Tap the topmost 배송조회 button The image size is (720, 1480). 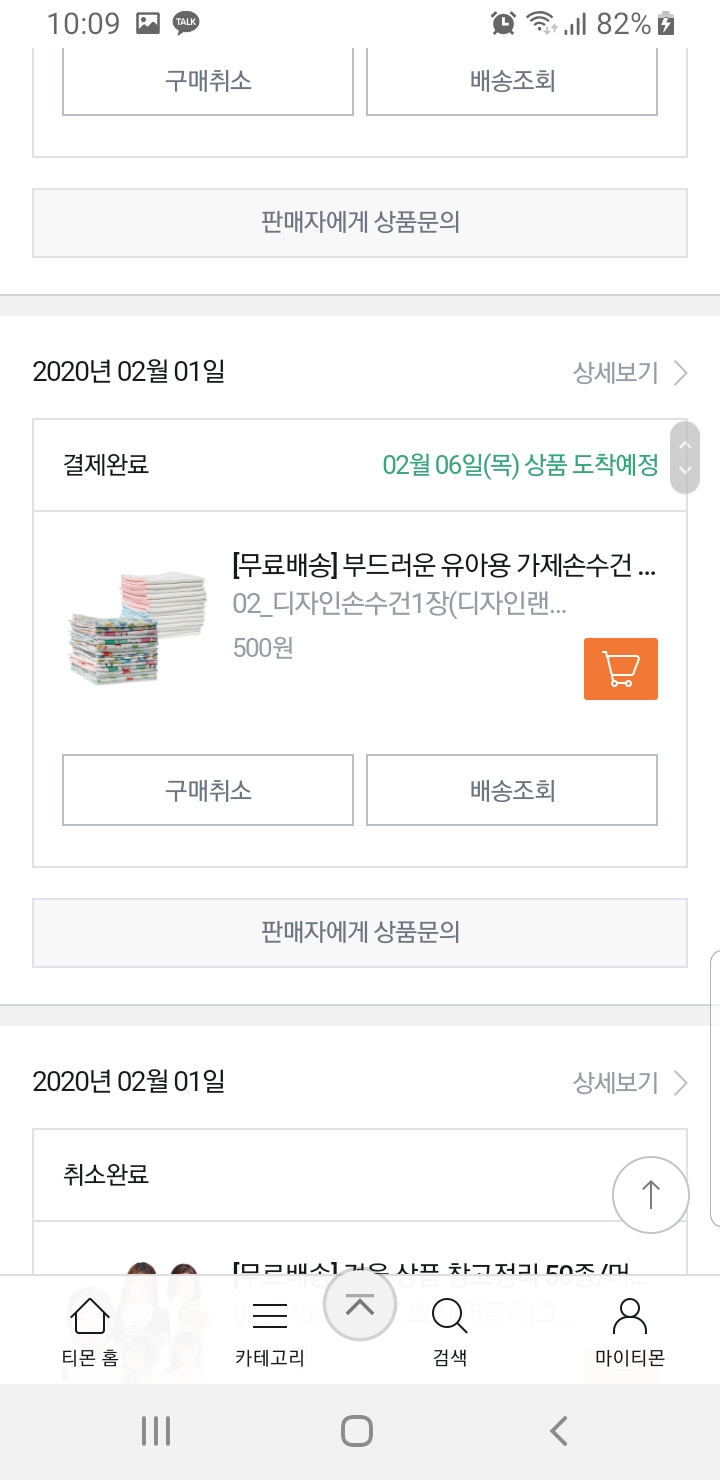coord(512,80)
